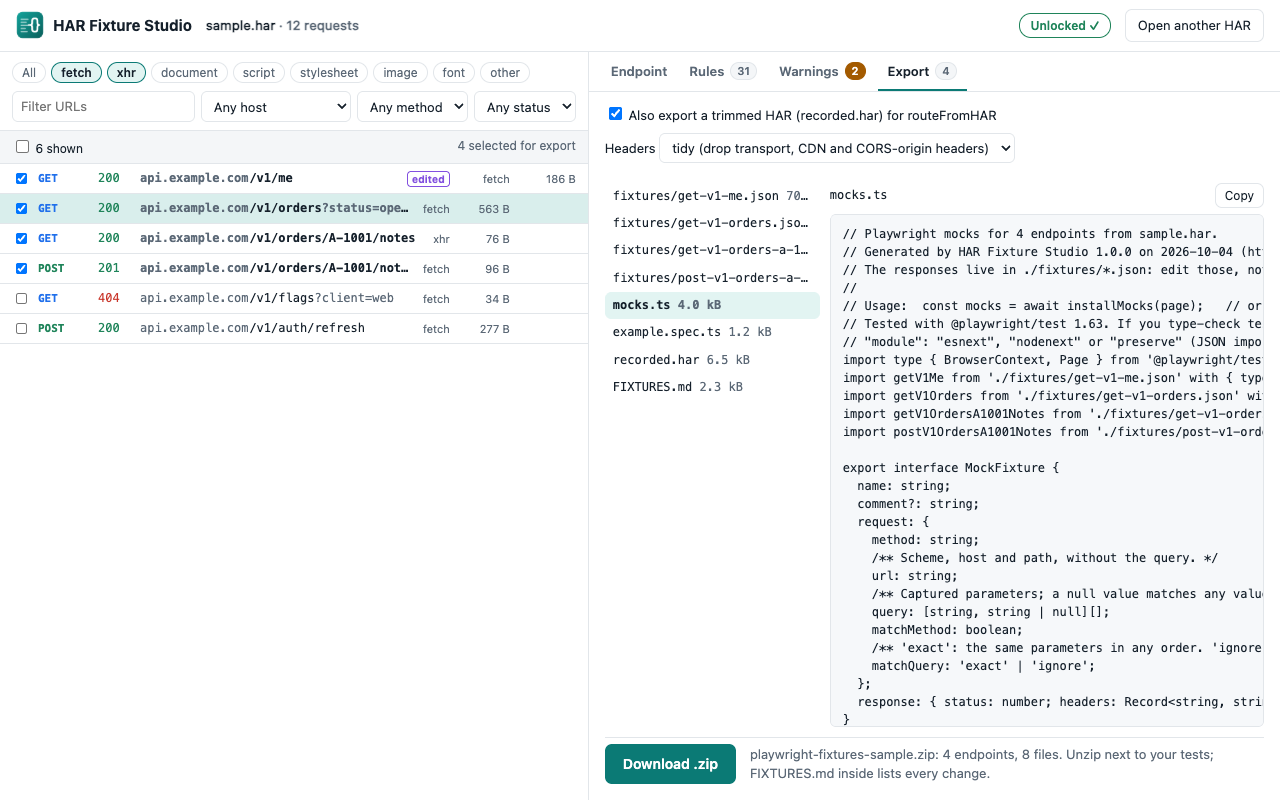The width and height of the screenshot is (1280, 800).
Task: Open the Any host dropdown
Action: pyautogui.click(x=276, y=107)
